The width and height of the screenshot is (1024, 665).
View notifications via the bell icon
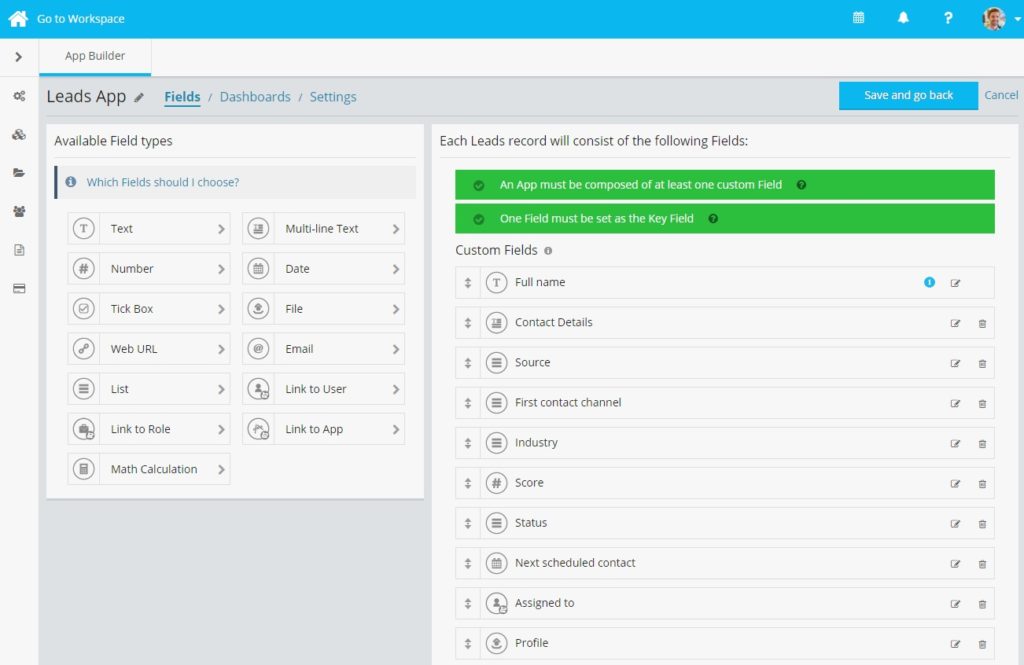[x=903, y=18]
